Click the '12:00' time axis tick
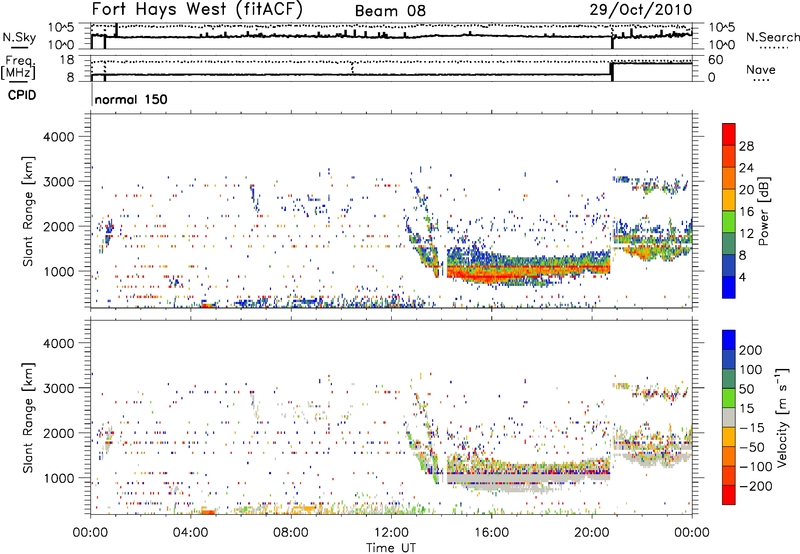Viewport: 800px width, 554px height. (391, 533)
